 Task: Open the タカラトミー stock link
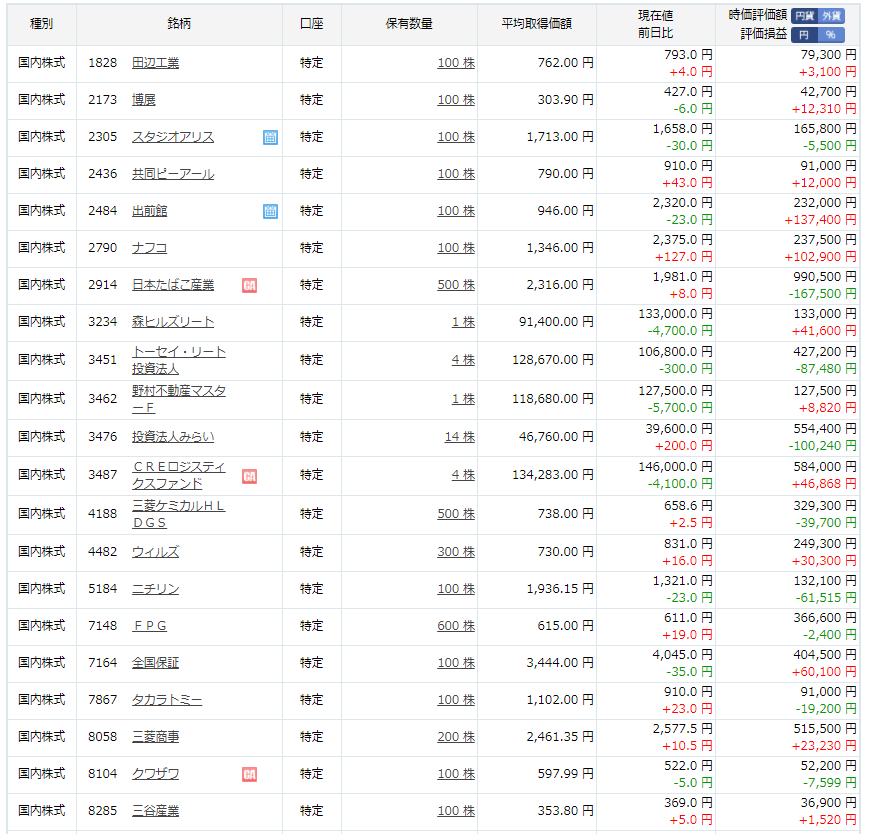click(x=167, y=700)
